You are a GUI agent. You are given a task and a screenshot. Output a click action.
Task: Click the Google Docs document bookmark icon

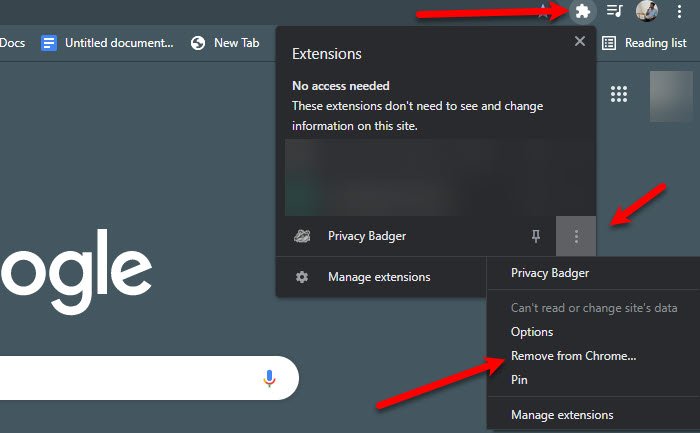(x=49, y=43)
